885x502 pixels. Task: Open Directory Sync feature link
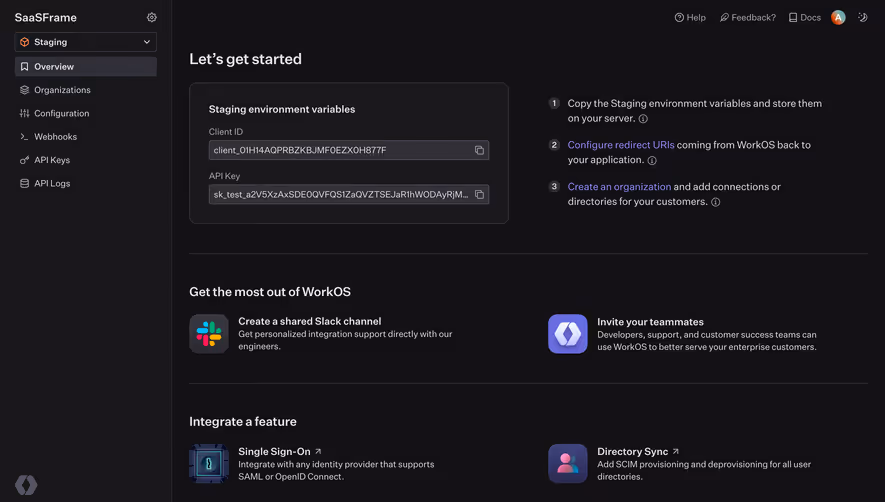tap(633, 452)
